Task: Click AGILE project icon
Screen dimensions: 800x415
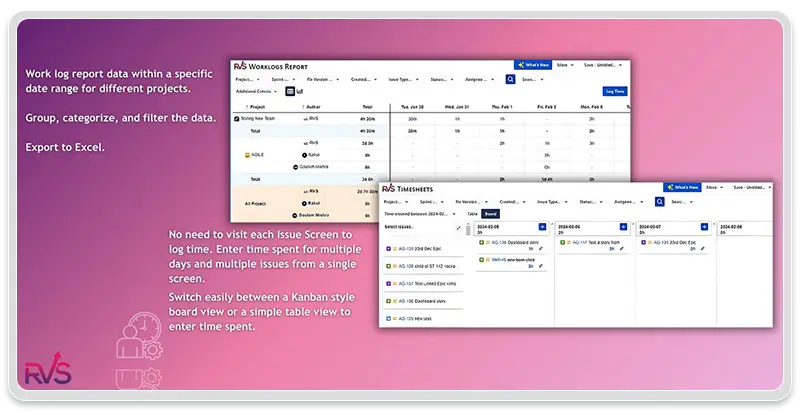Action: (247, 155)
